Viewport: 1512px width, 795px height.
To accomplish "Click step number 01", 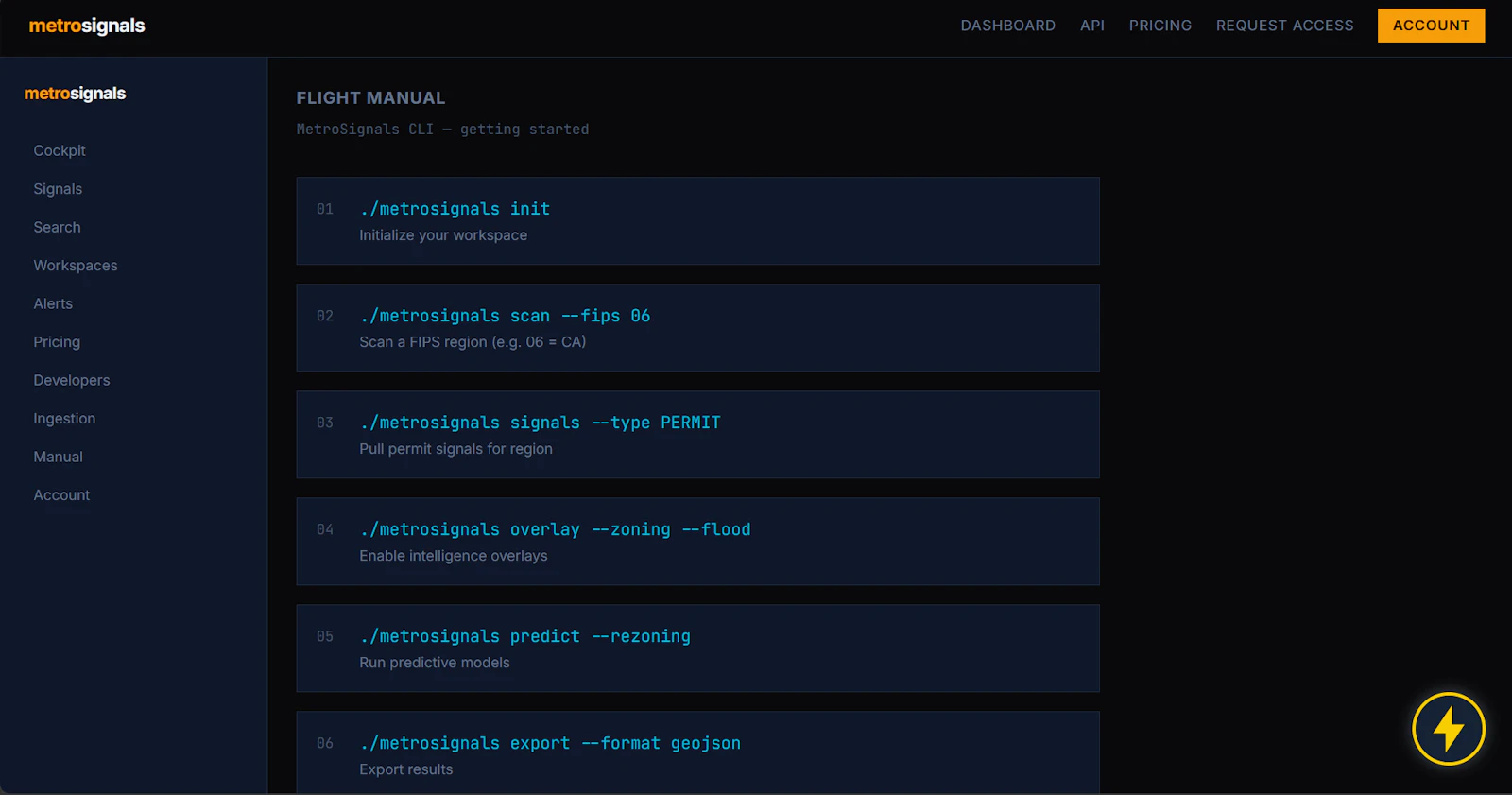I will click(x=325, y=209).
